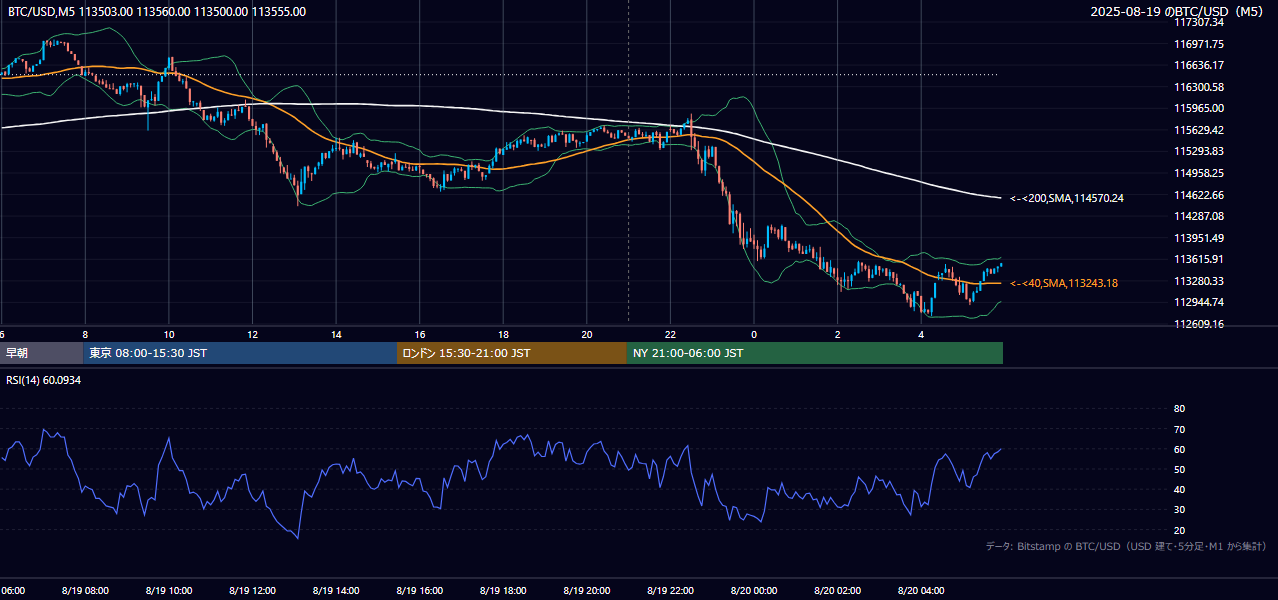Click the bottom time label 8/20 04:00
Viewport: 1278px width, 600px height.
click(x=921, y=591)
